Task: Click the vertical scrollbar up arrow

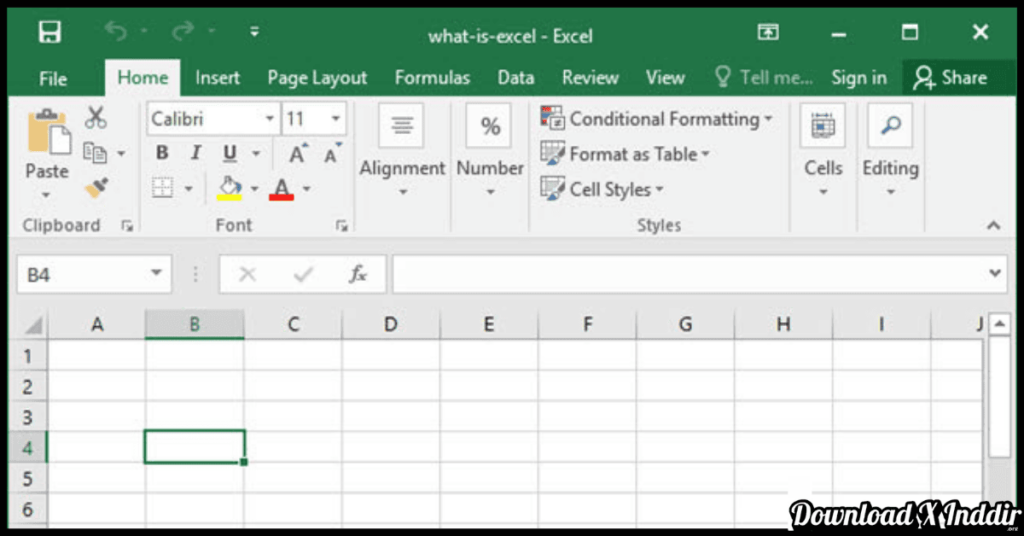Action: click(1000, 324)
